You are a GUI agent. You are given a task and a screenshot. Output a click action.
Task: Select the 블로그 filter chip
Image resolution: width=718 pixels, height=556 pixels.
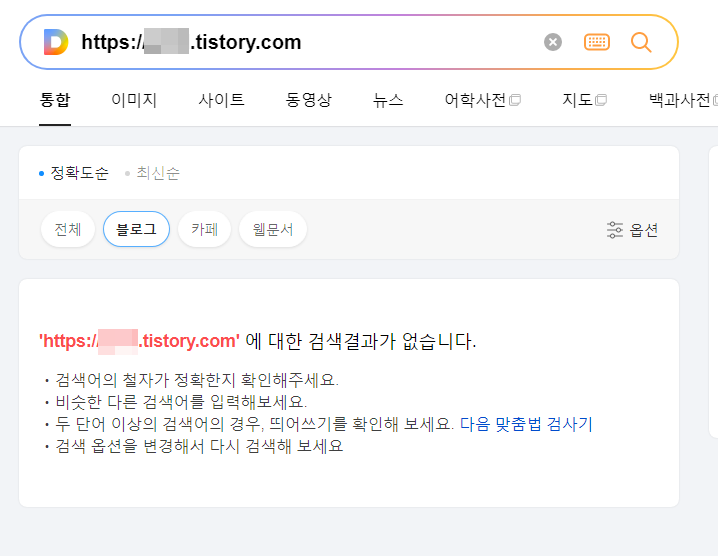tap(136, 229)
